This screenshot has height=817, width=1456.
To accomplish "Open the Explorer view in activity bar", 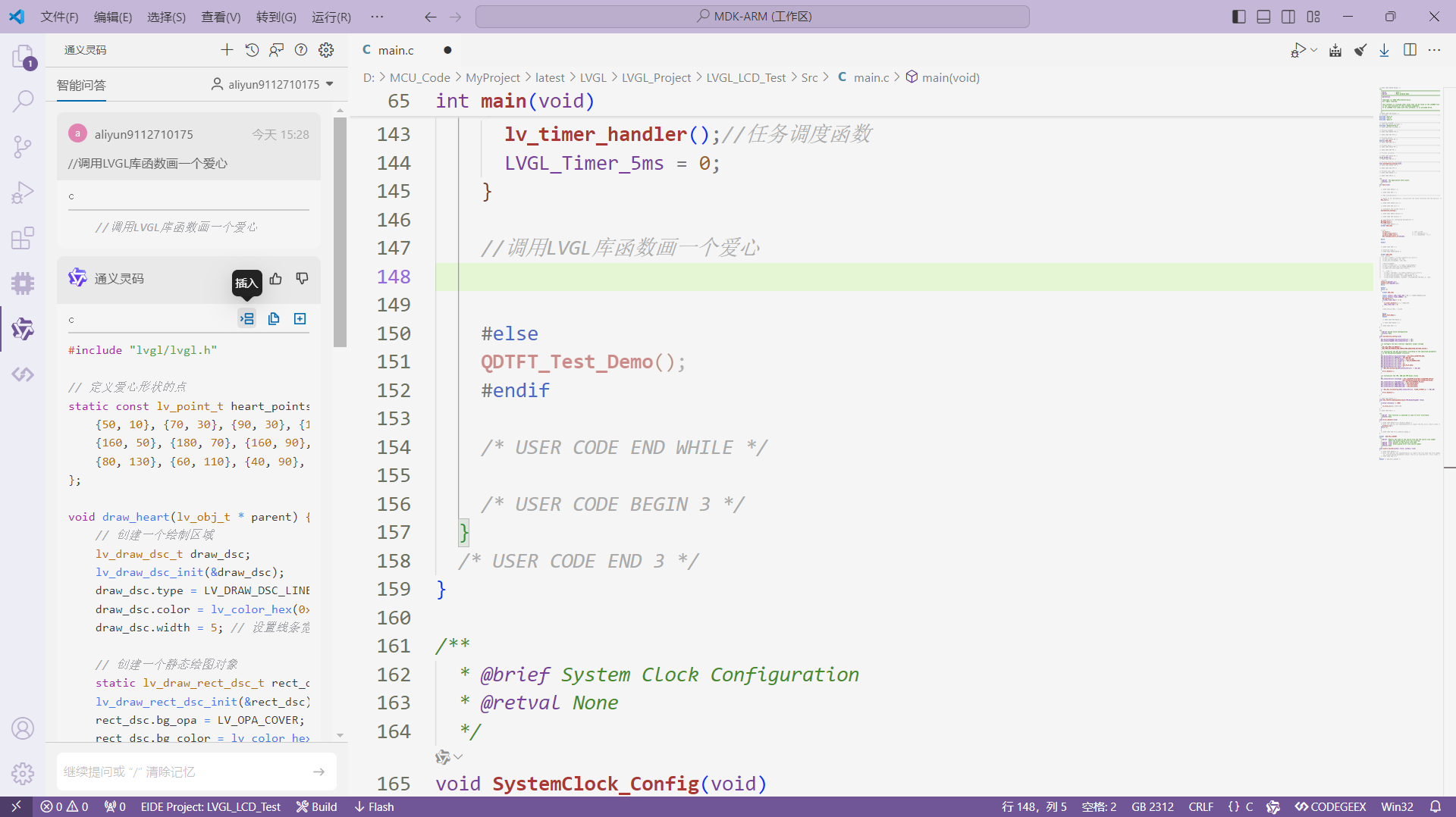I will click(23, 56).
